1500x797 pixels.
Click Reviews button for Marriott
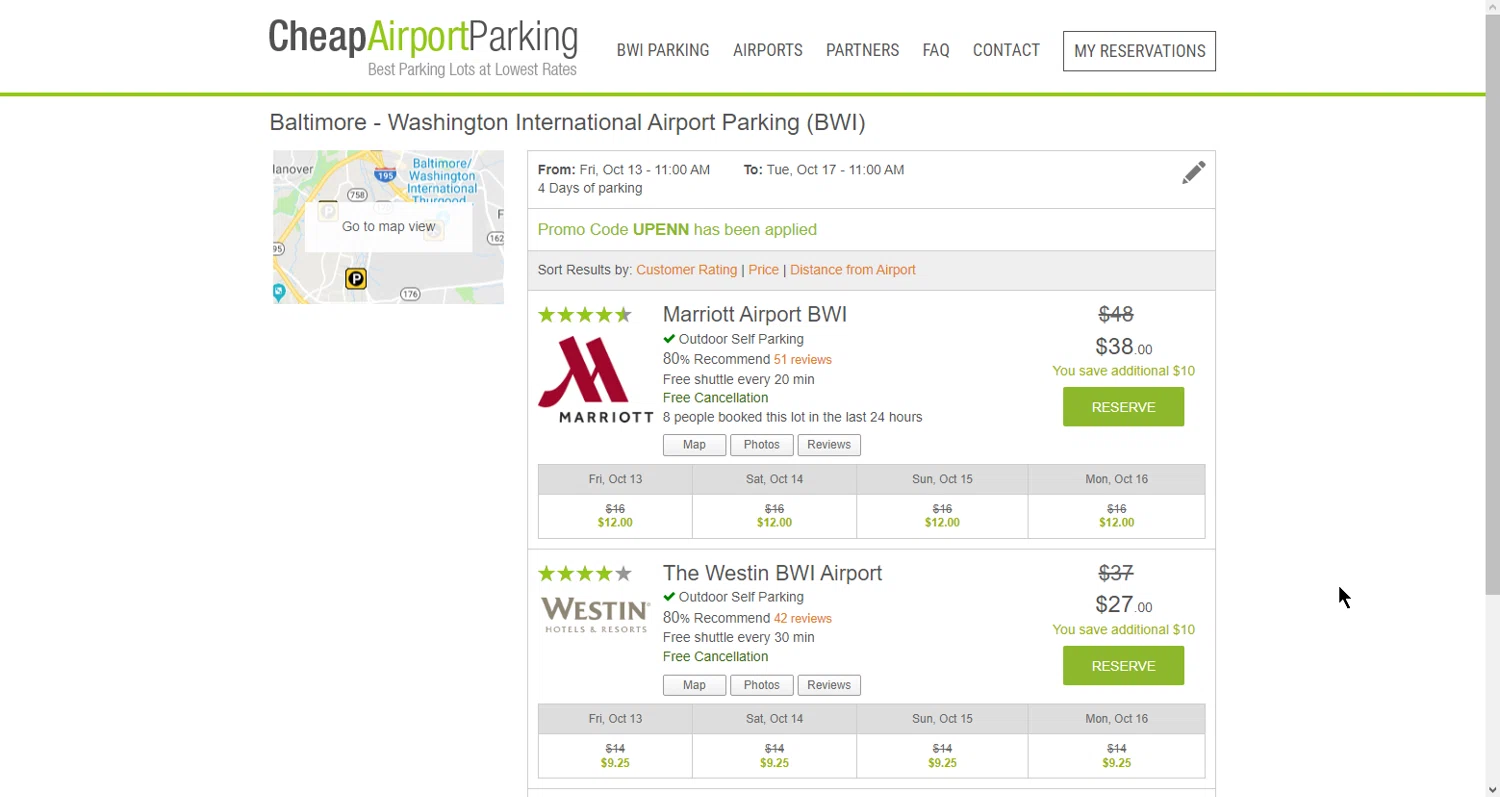tap(829, 445)
